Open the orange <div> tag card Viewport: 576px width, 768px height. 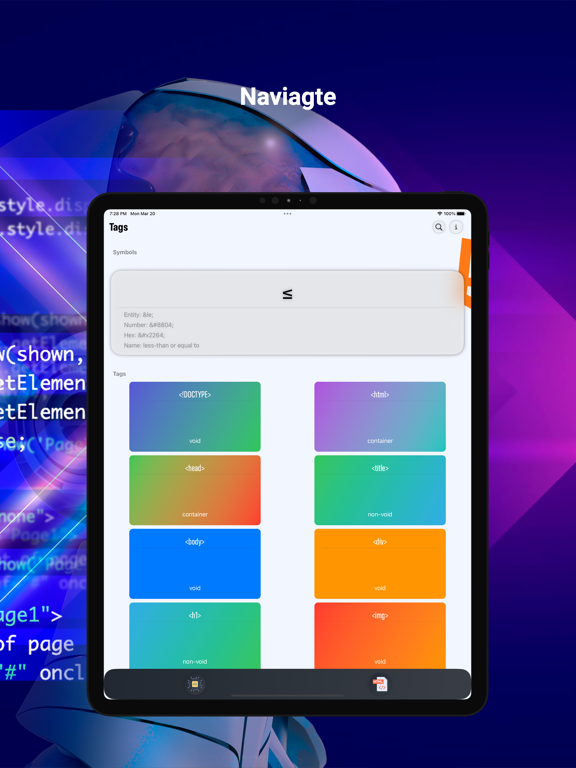click(x=380, y=564)
